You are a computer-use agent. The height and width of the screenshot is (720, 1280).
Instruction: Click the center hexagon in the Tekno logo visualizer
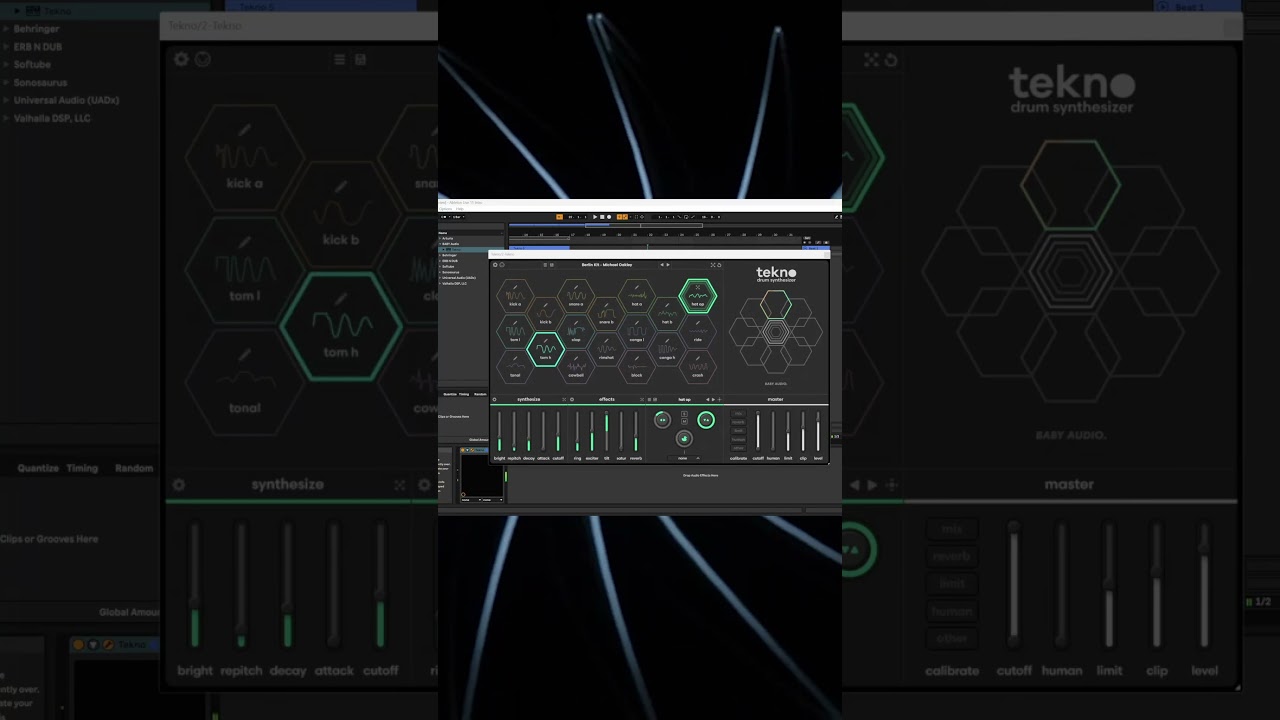click(775, 332)
